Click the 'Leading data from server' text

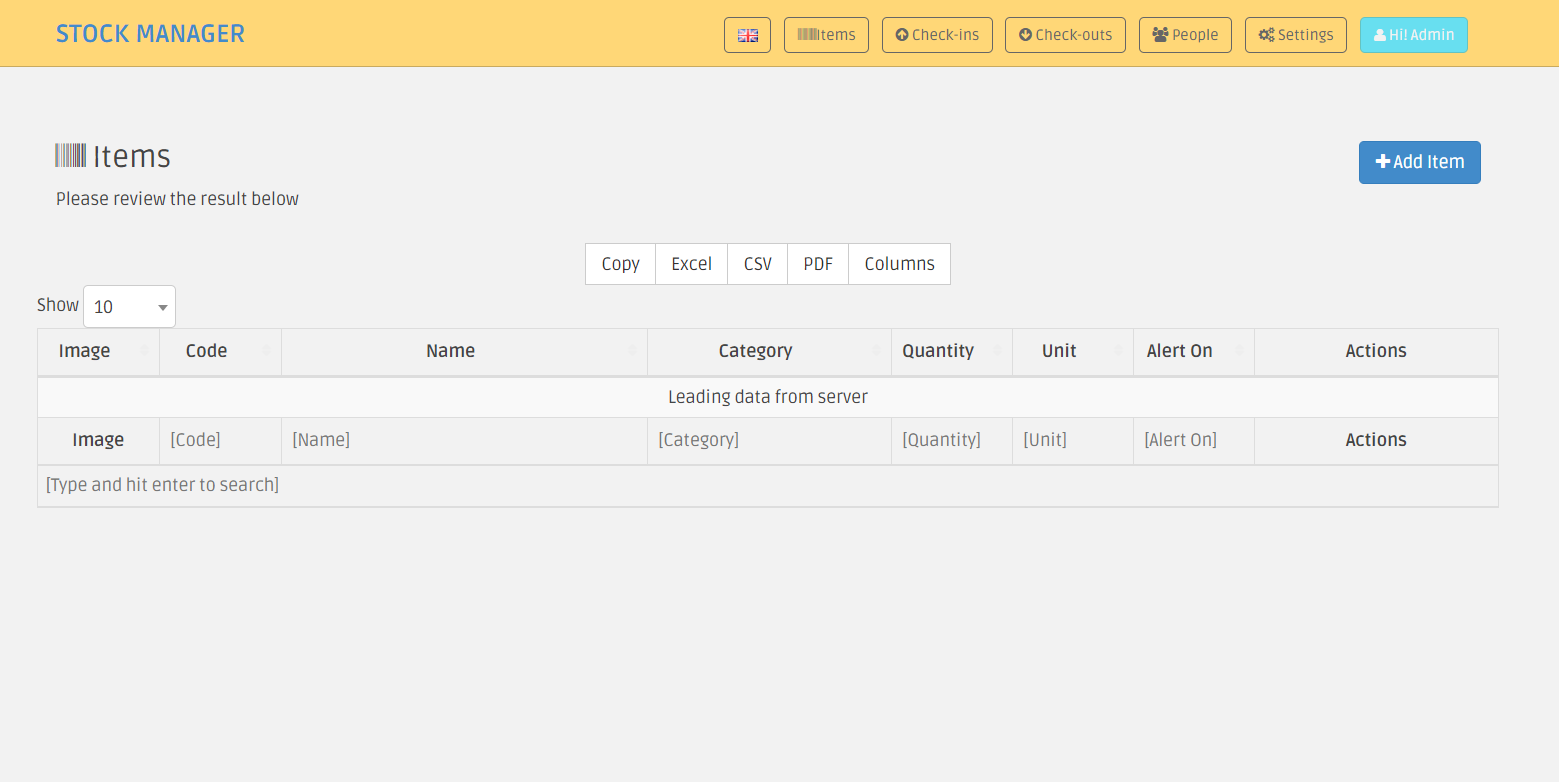(x=767, y=397)
